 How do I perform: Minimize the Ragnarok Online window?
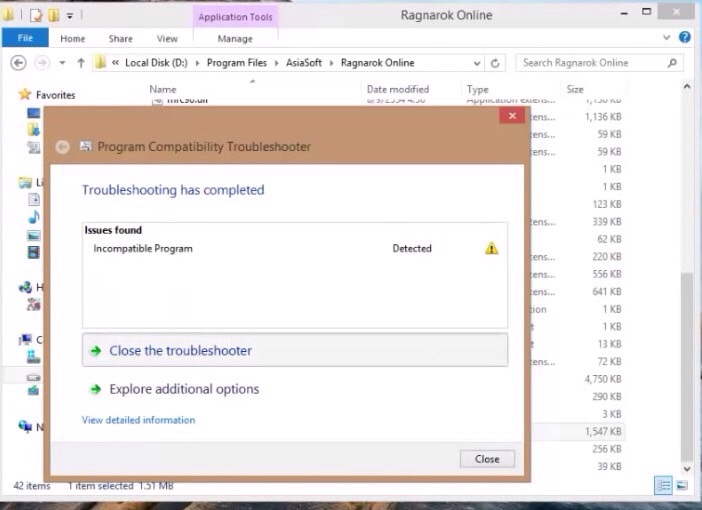(x=624, y=13)
